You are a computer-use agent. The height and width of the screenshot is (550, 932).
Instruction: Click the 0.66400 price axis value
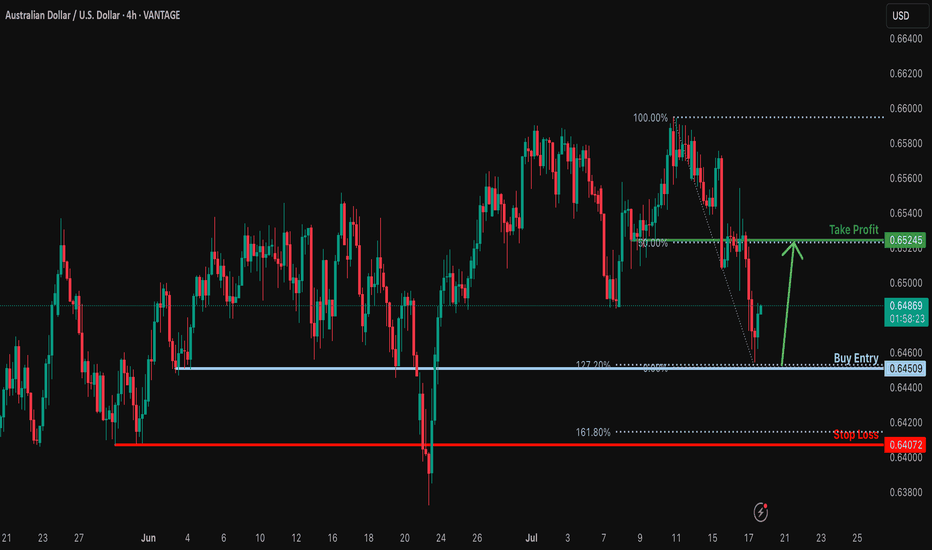[906, 39]
